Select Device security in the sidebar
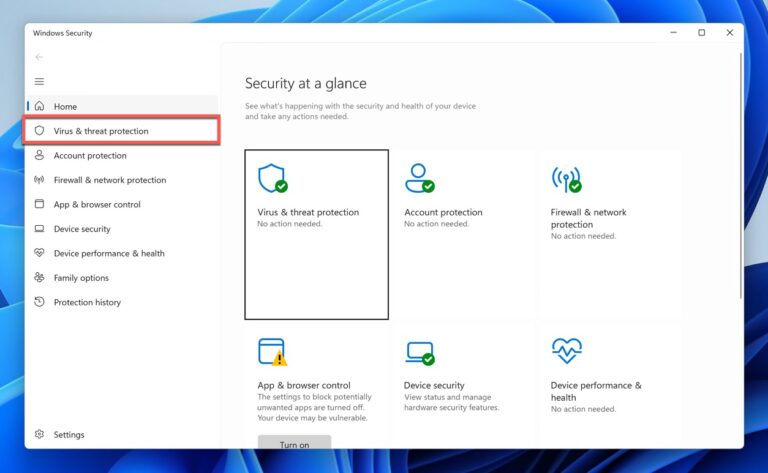 (x=122, y=229)
